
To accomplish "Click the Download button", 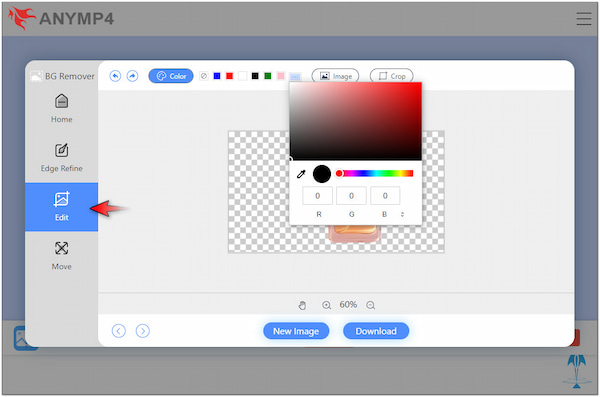I will pyautogui.click(x=376, y=331).
